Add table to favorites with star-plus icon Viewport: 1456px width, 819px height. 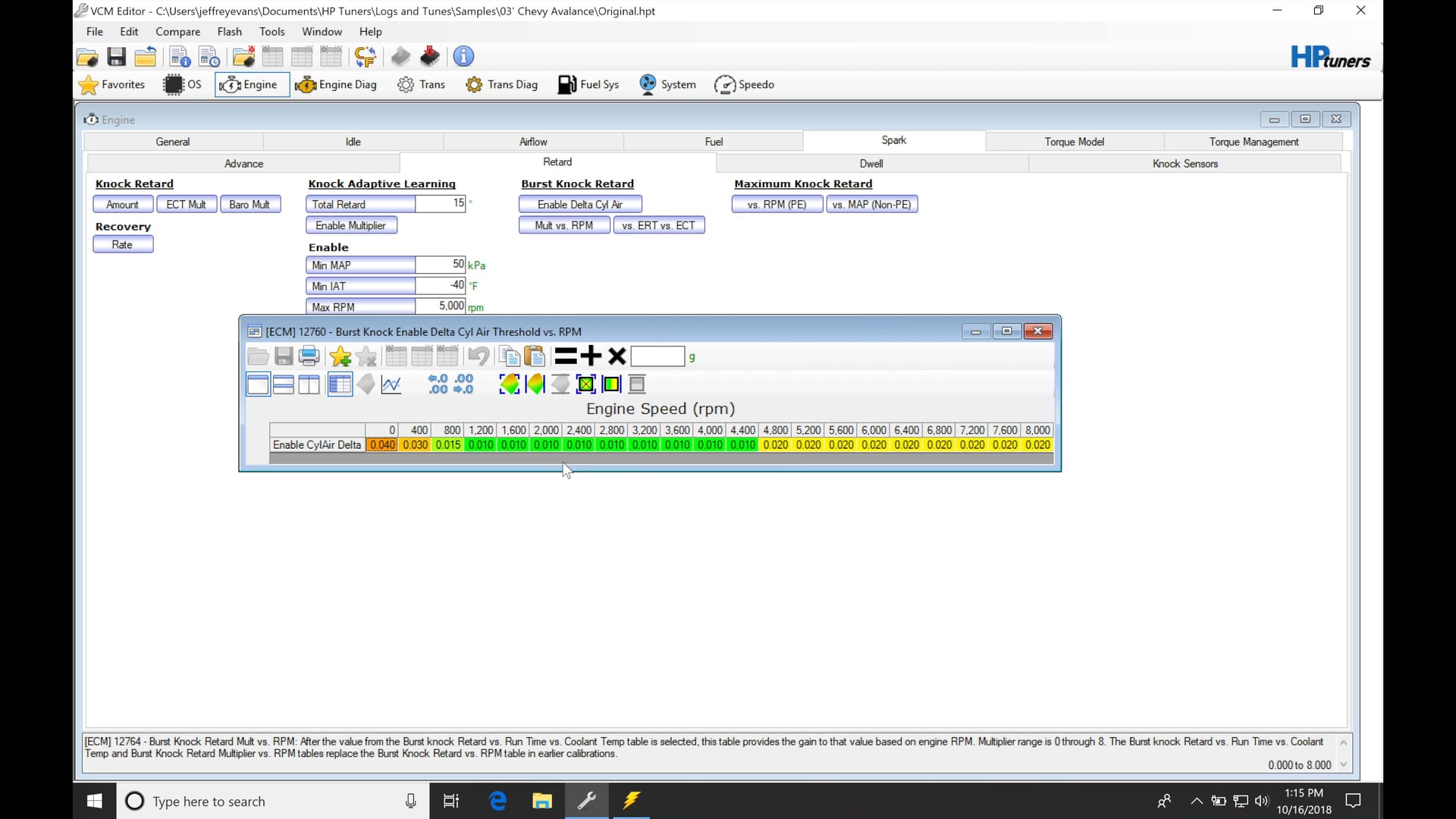coord(340,356)
